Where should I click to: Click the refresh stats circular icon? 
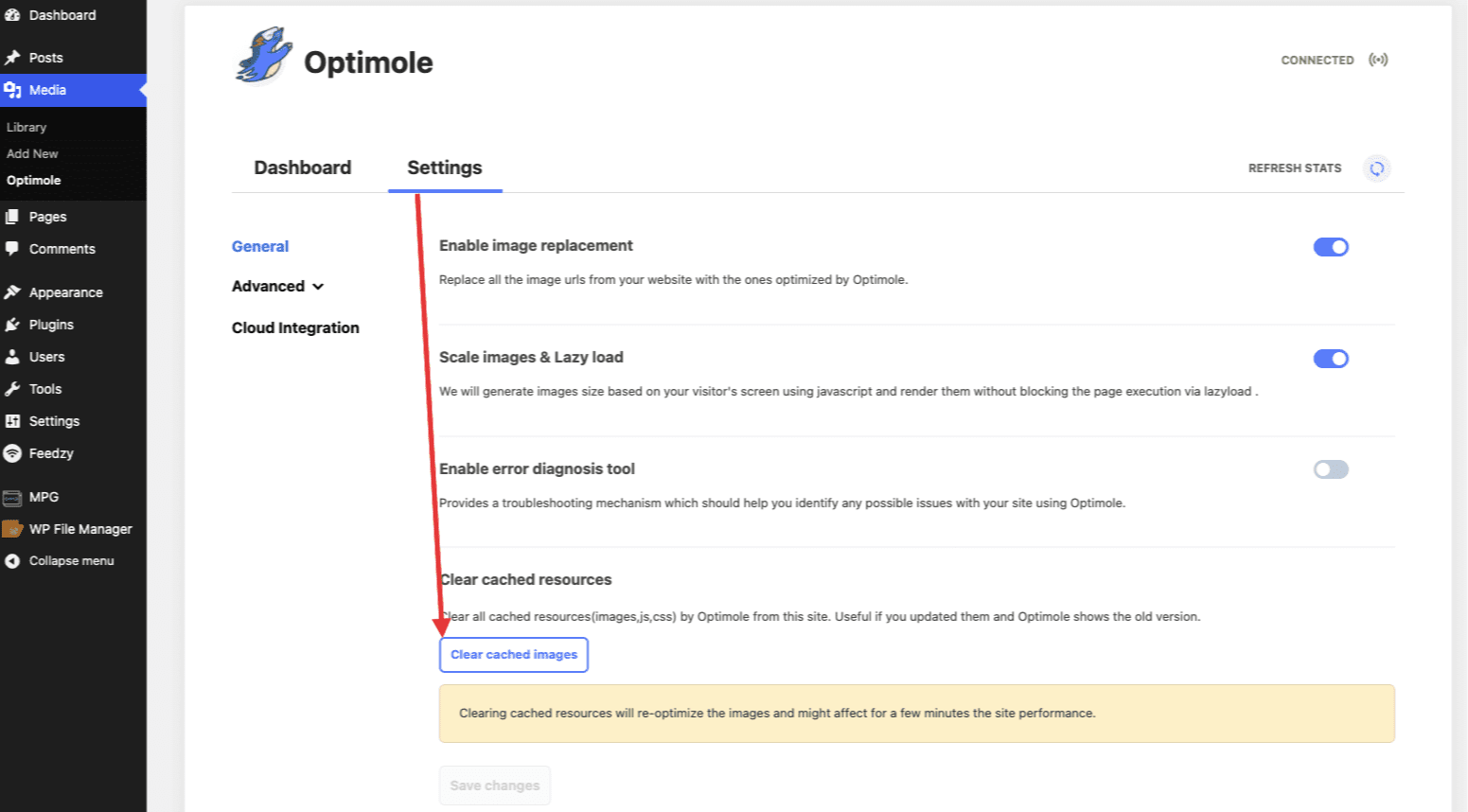1376,168
